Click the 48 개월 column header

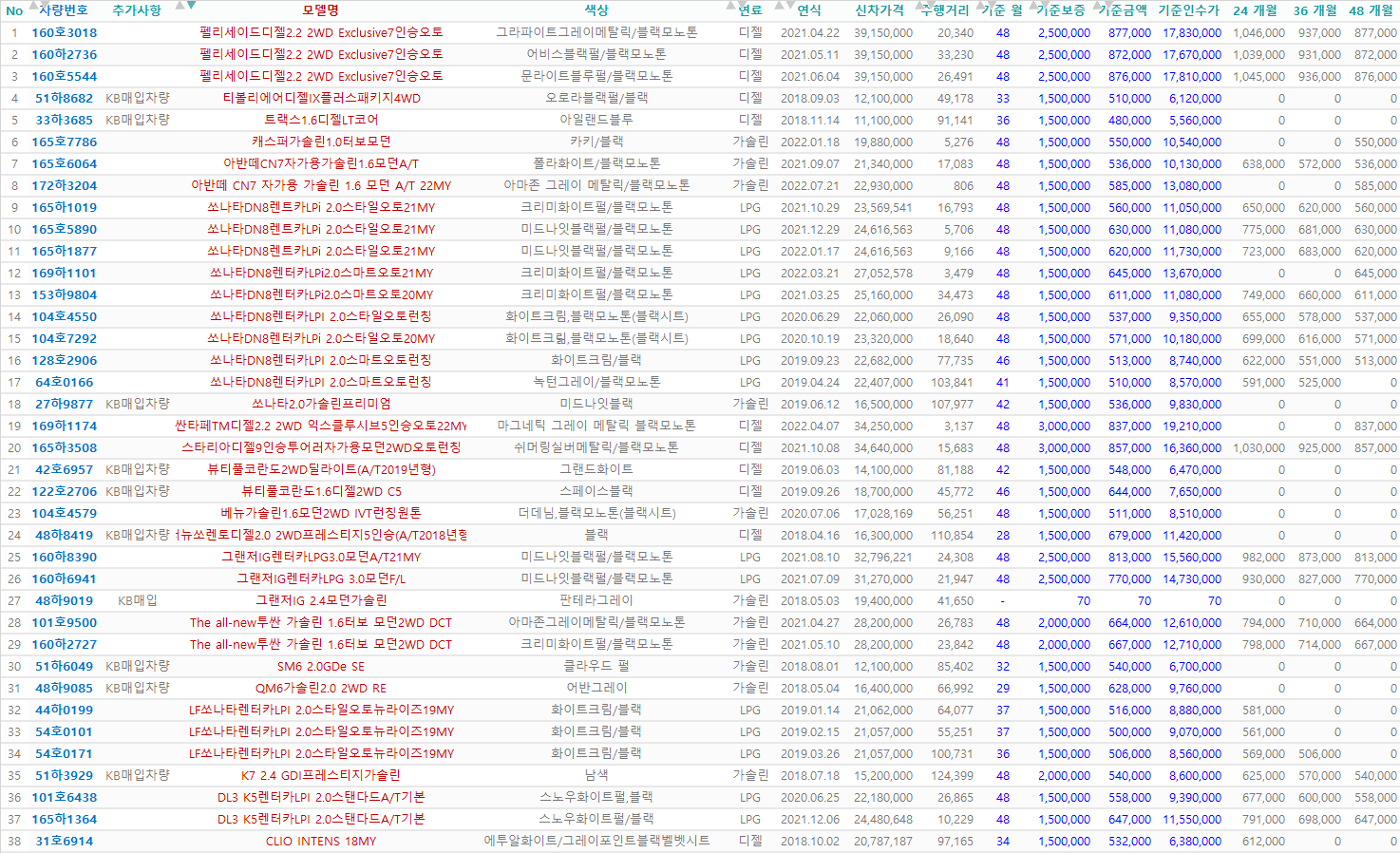pos(1372,9)
